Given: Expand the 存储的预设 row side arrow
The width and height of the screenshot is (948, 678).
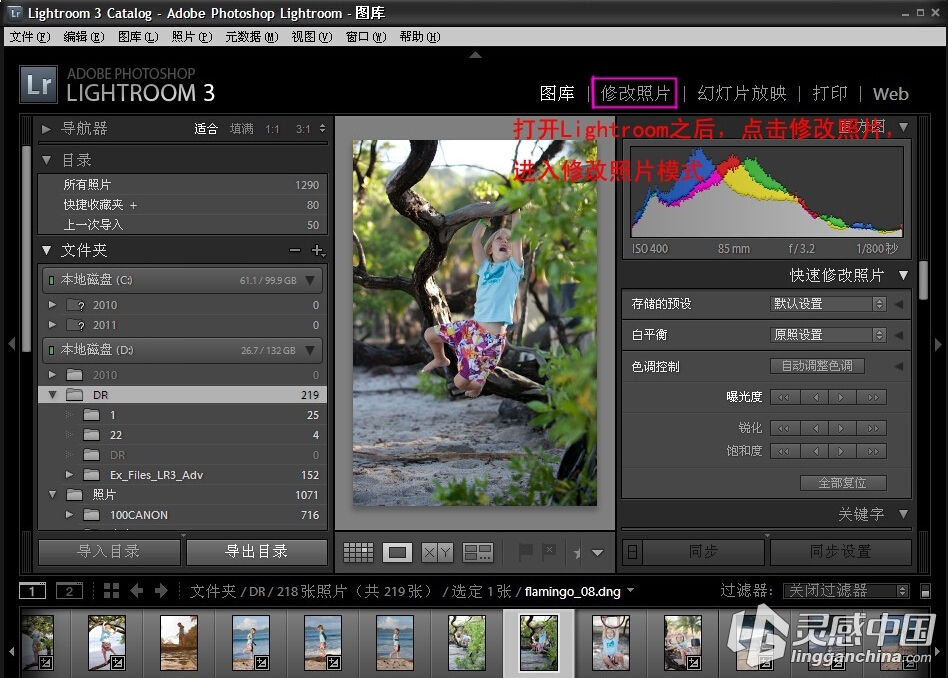Looking at the screenshot, I should [899, 304].
